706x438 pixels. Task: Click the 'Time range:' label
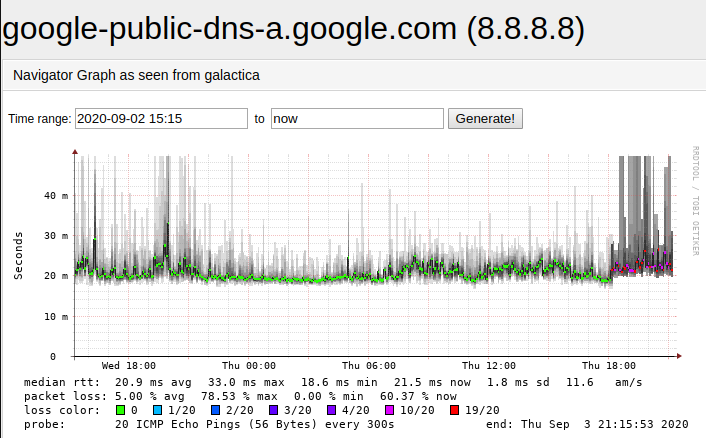pos(40,119)
